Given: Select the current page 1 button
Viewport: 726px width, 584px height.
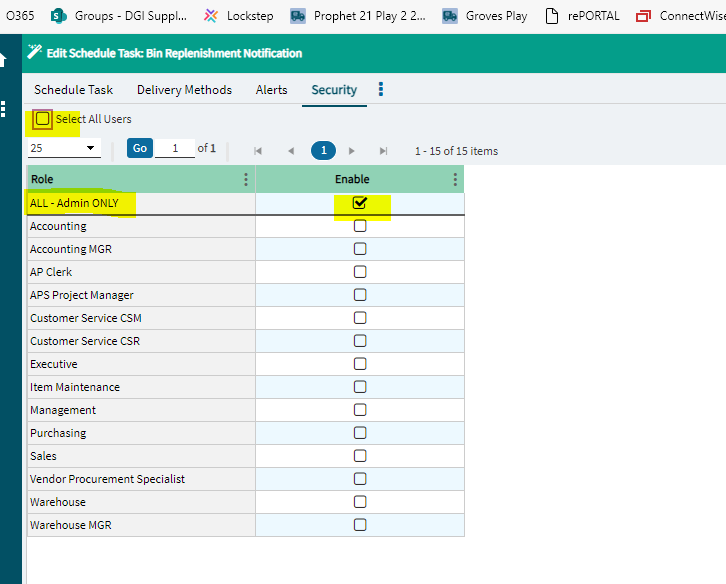Looking at the screenshot, I should [323, 151].
